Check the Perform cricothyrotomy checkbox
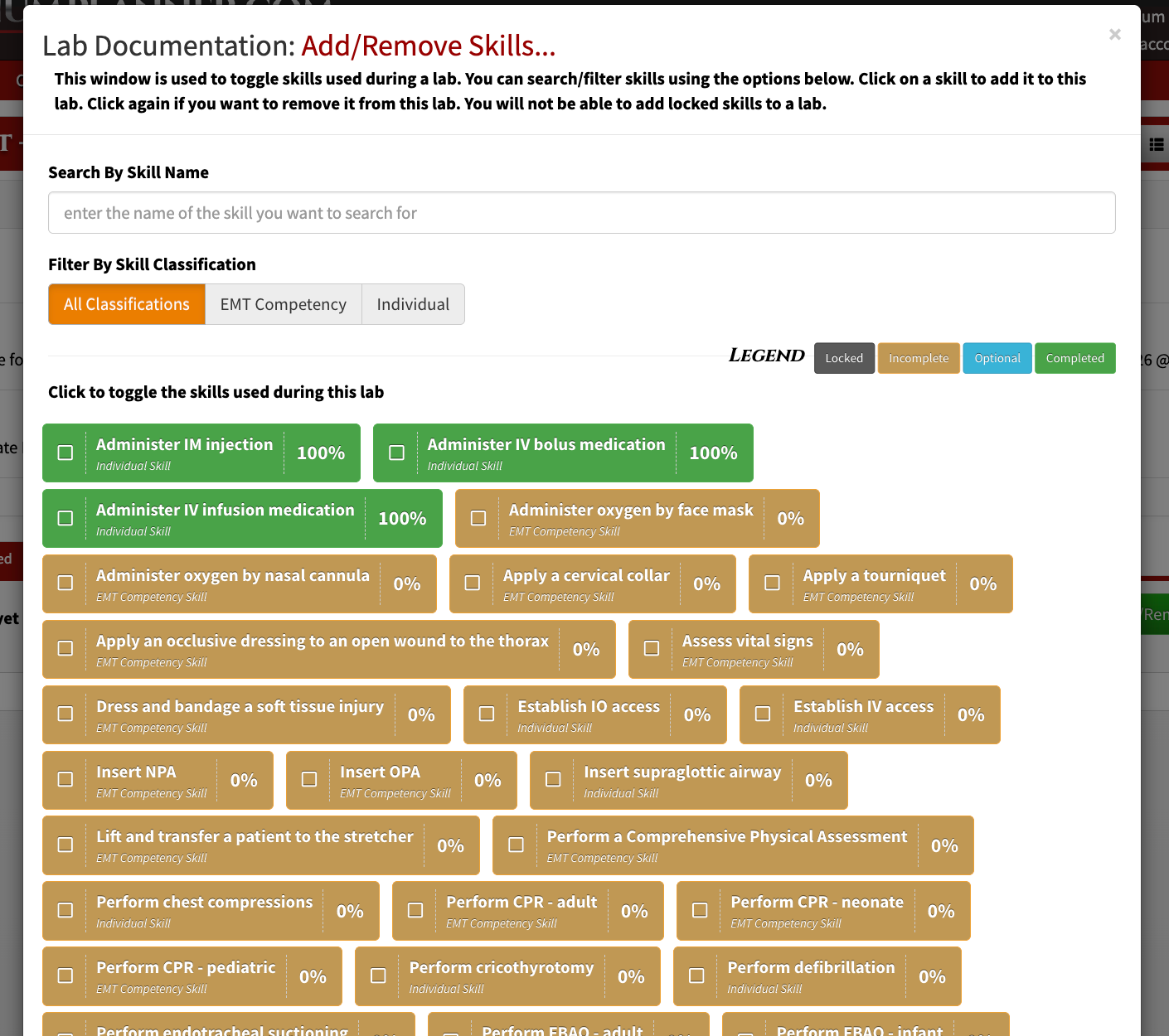 pyautogui.click(x=378, y=976)
